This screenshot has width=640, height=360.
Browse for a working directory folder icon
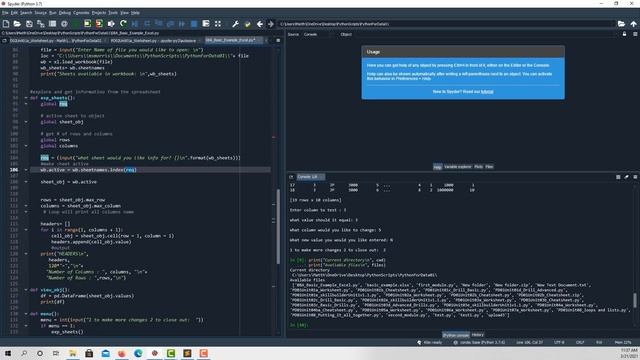click(x=621, y=24)
